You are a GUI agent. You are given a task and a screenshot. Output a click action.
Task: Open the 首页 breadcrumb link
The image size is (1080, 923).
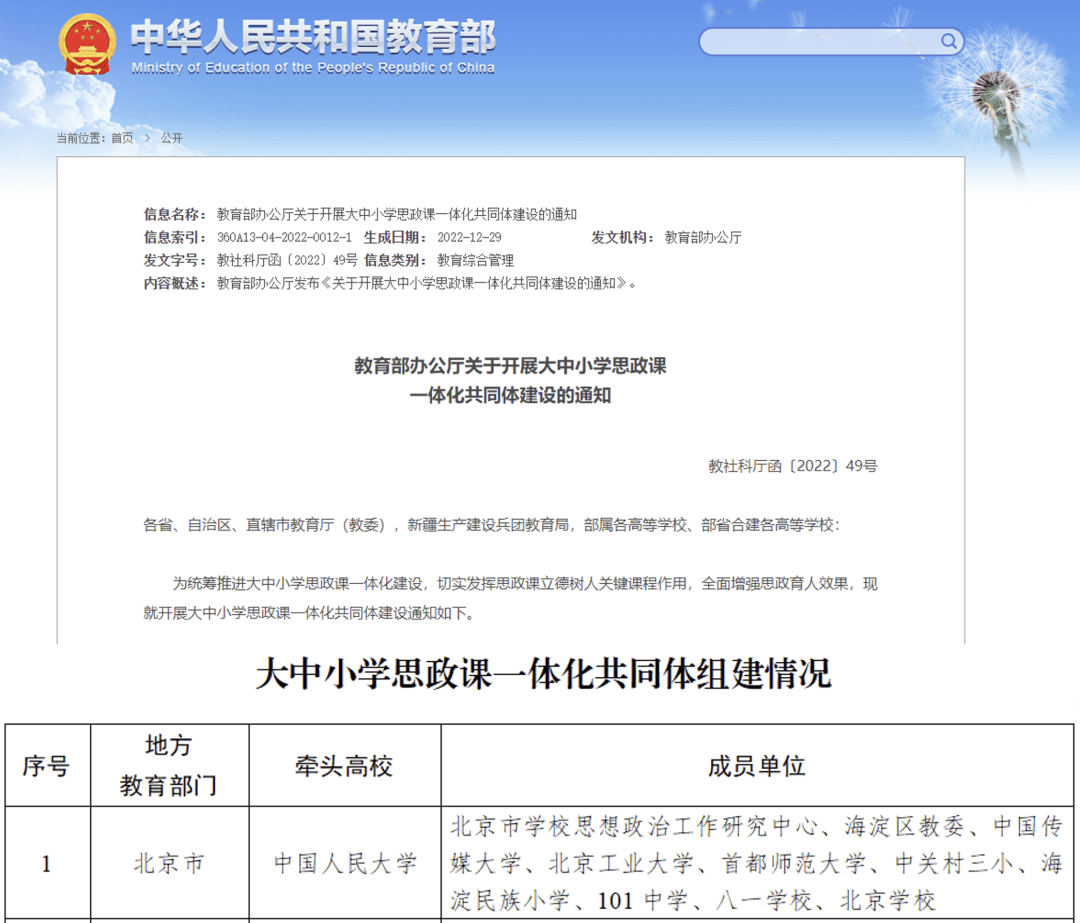(x=123, y=138)
